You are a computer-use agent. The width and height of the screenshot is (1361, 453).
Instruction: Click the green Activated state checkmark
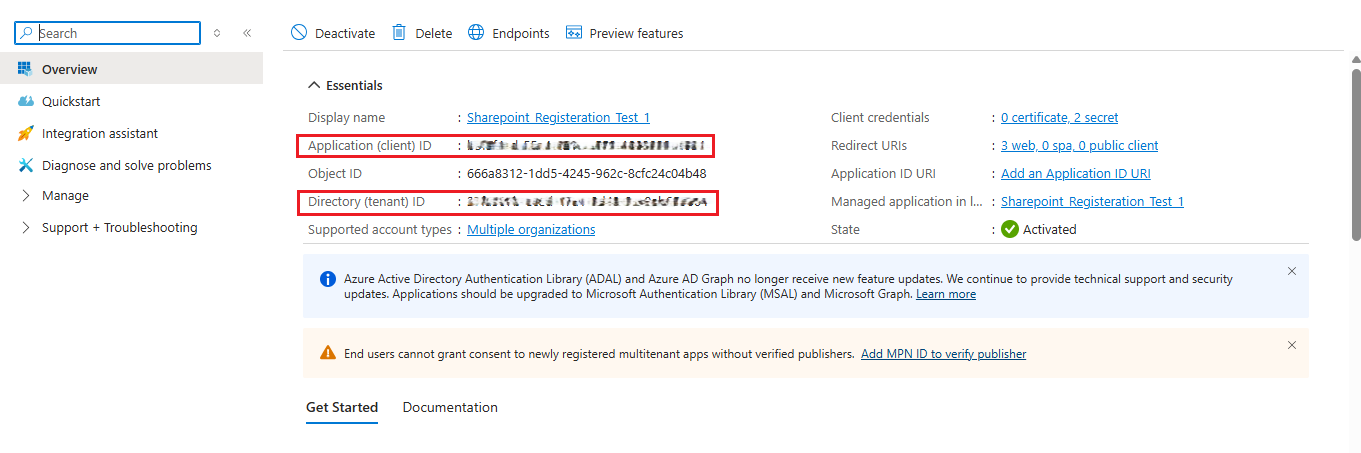1010,229
